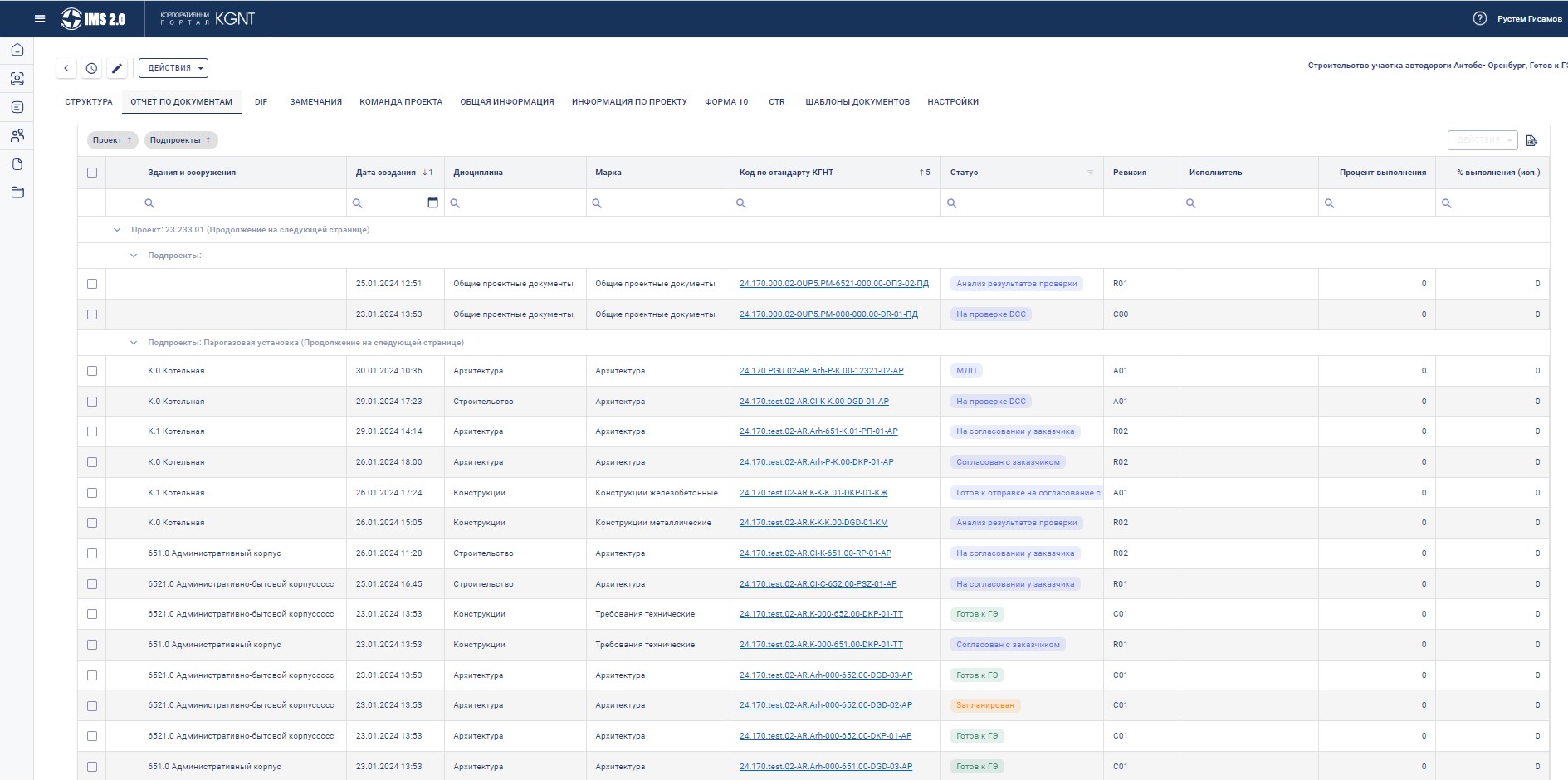Open document link 24.170.PGU.02-AR.Arh-P-K.00-12321-02-AP
The width and height of the screenshot is (1568, 780).
click(822, 371)
